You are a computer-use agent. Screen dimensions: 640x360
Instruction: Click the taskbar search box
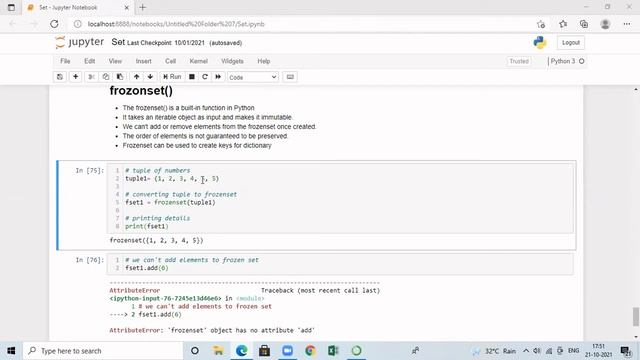103,351
